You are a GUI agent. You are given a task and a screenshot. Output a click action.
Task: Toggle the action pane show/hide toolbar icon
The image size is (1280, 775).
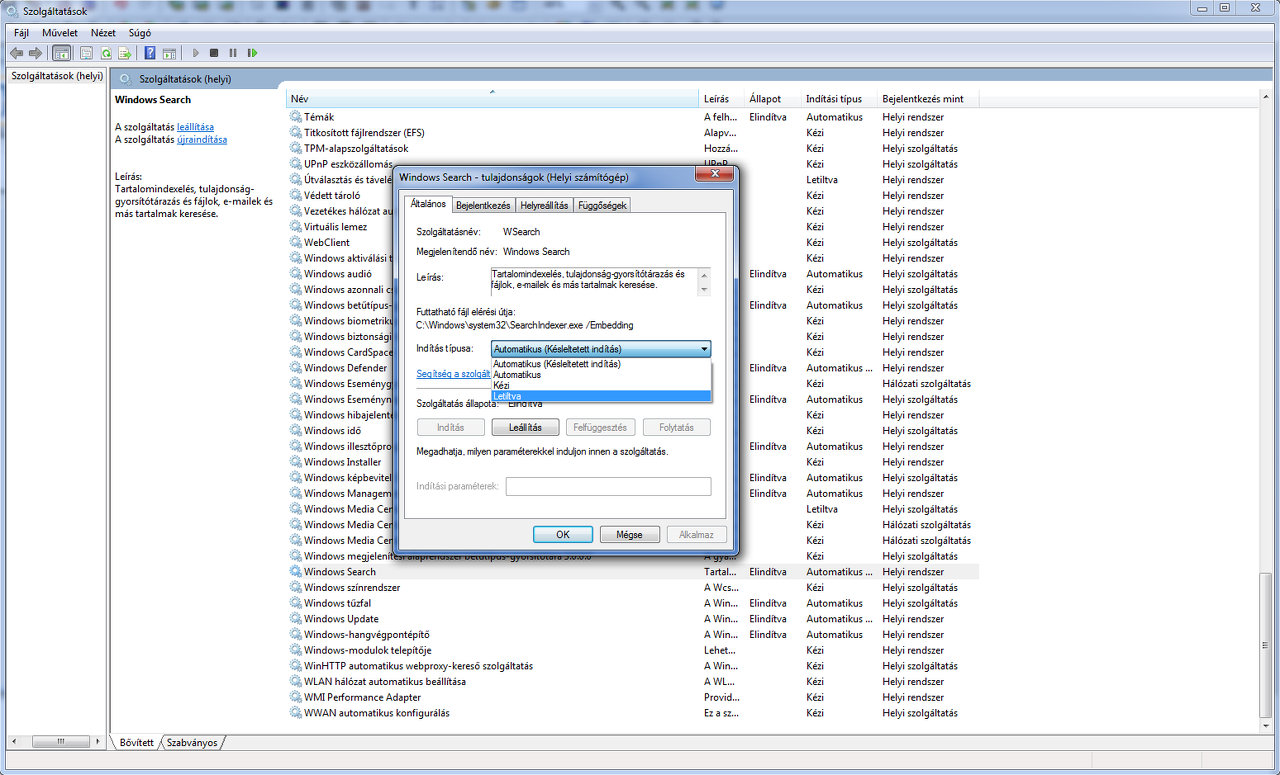[169, 53]
